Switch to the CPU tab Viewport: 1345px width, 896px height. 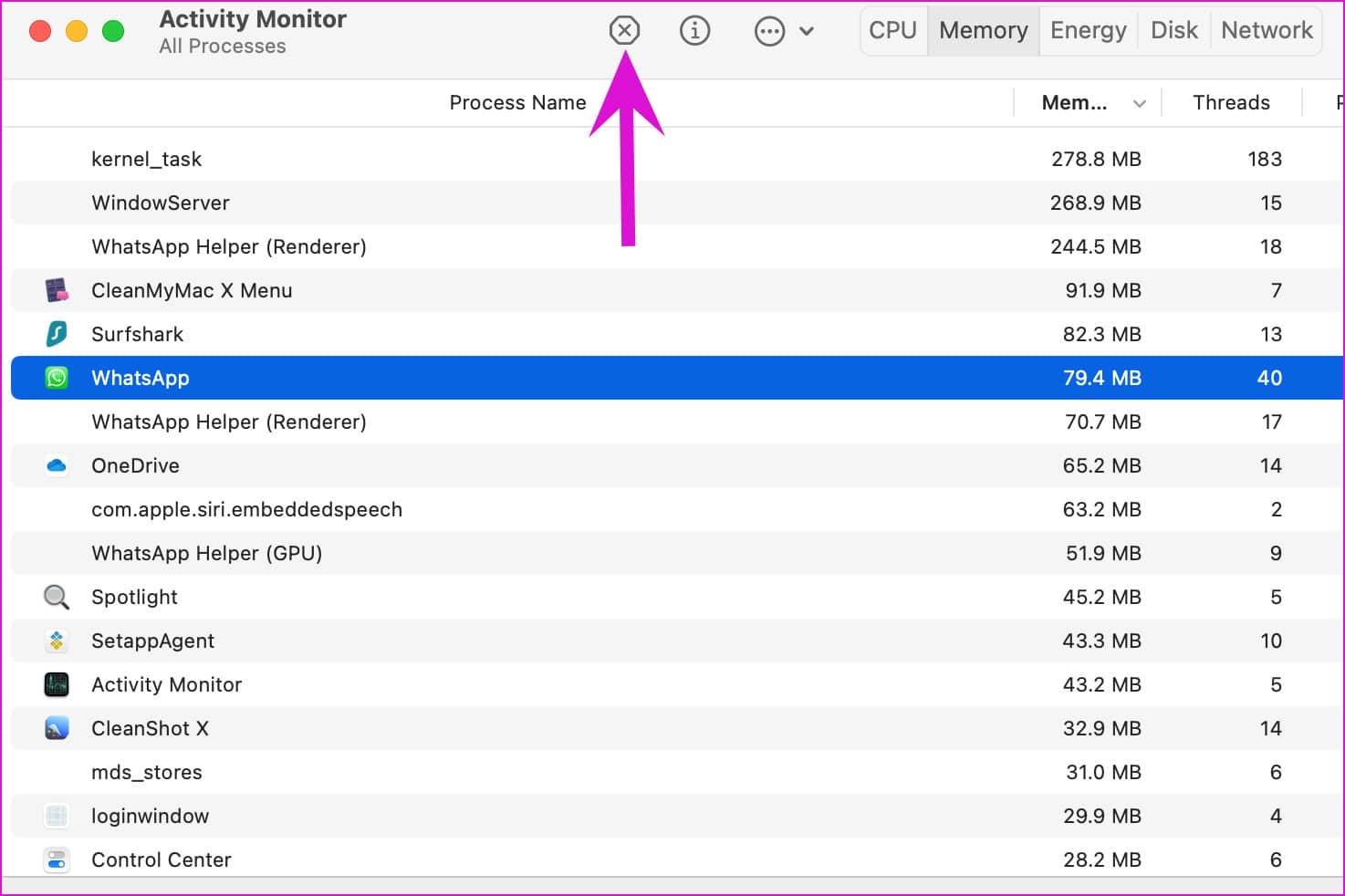coord(892,31)
